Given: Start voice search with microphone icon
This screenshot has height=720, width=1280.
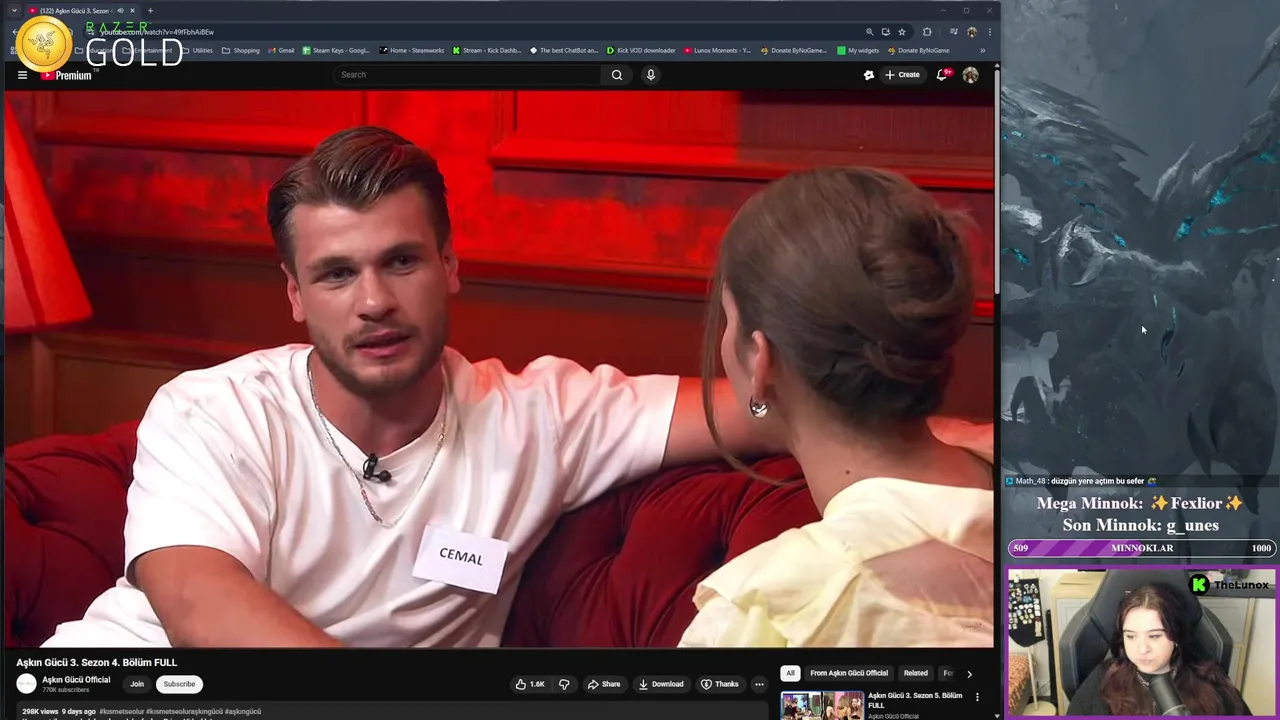Looking at the screenshot, I should pyautogui.click(x=651, y=75).
